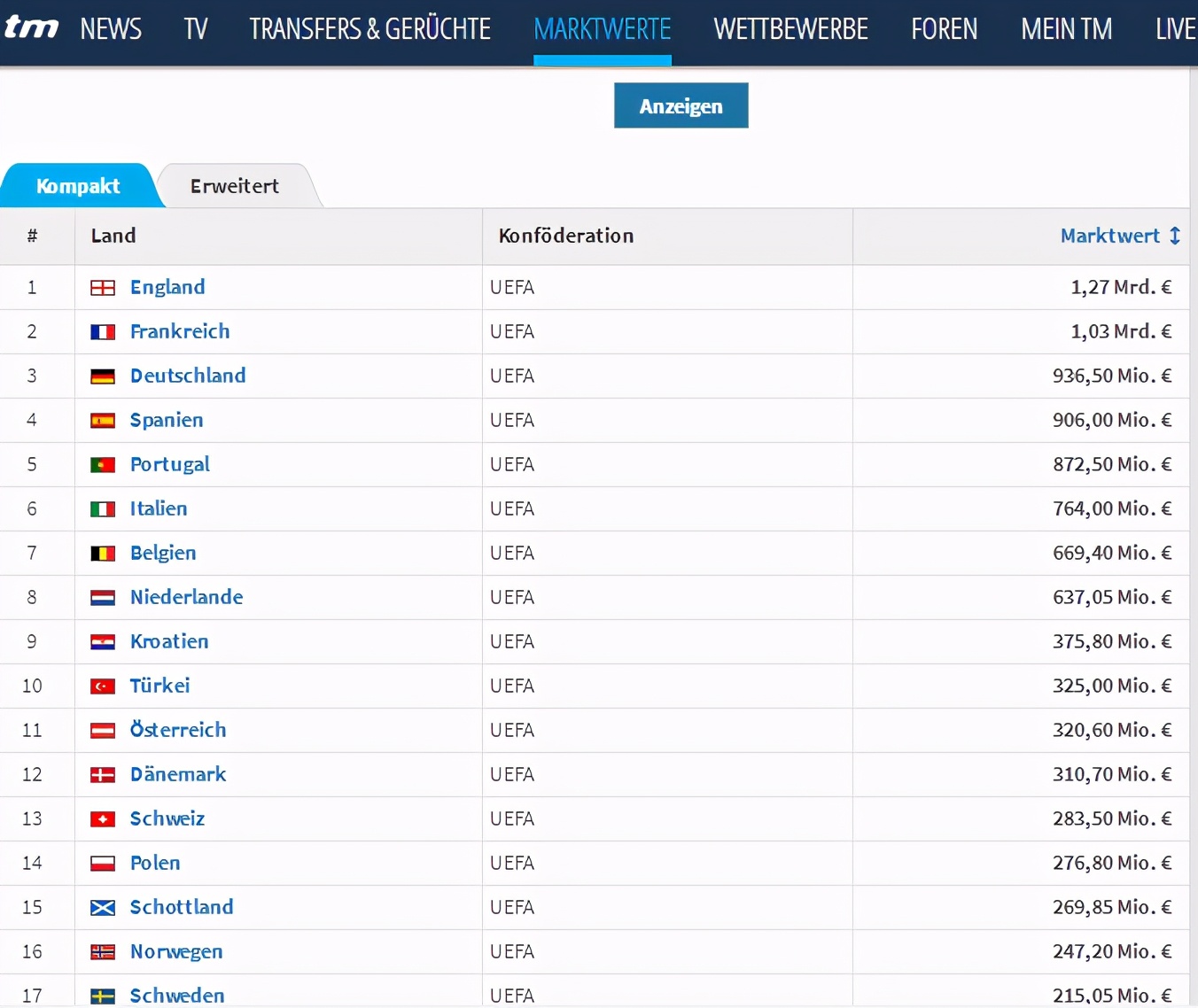The width and height of the screenshot is (1198, 1008).
Task: Sort table by Marktwert column arrow
Action: (x=1174, y=236)
